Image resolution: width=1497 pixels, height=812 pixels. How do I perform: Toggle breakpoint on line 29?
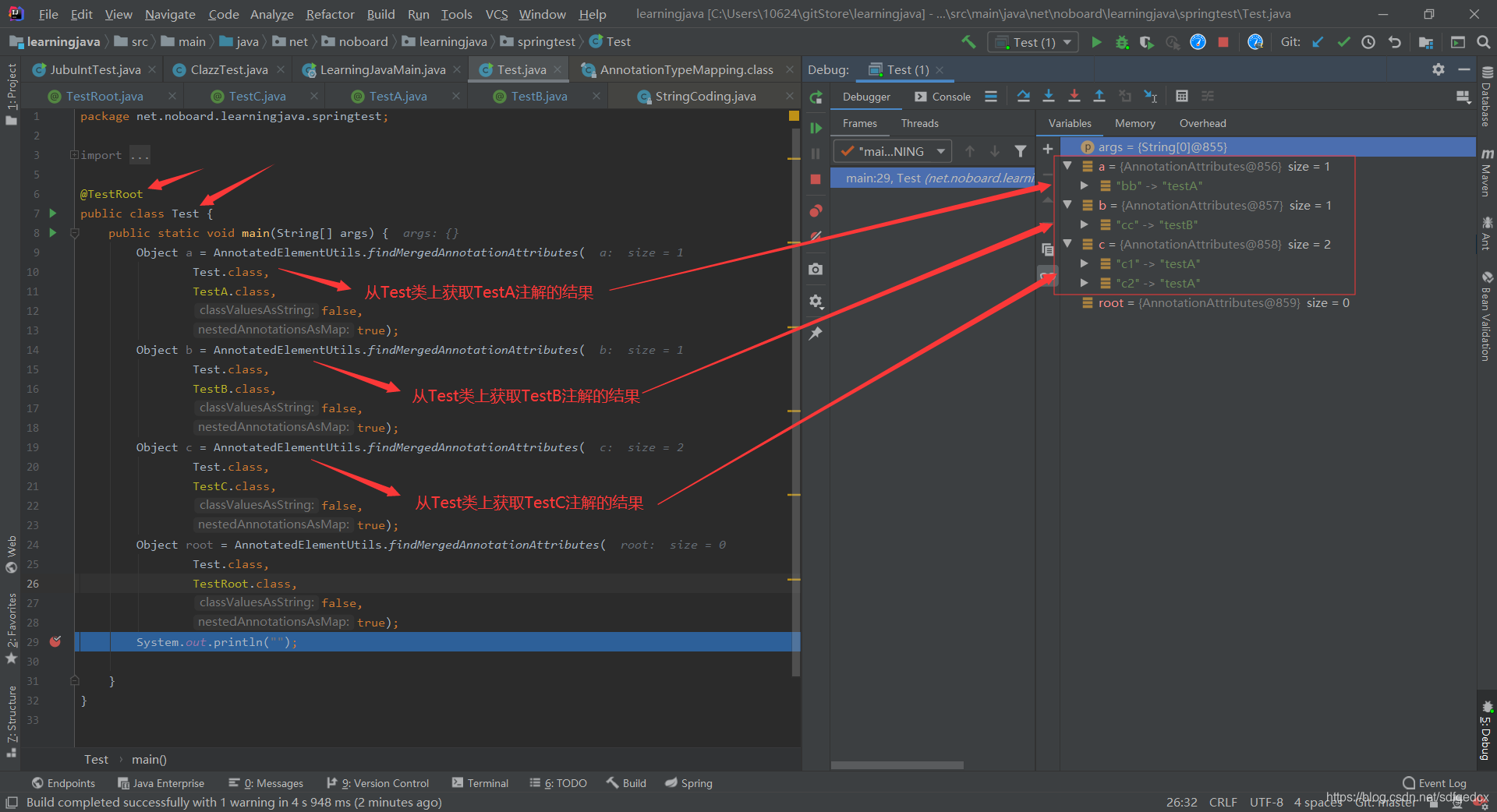[55, 641]
